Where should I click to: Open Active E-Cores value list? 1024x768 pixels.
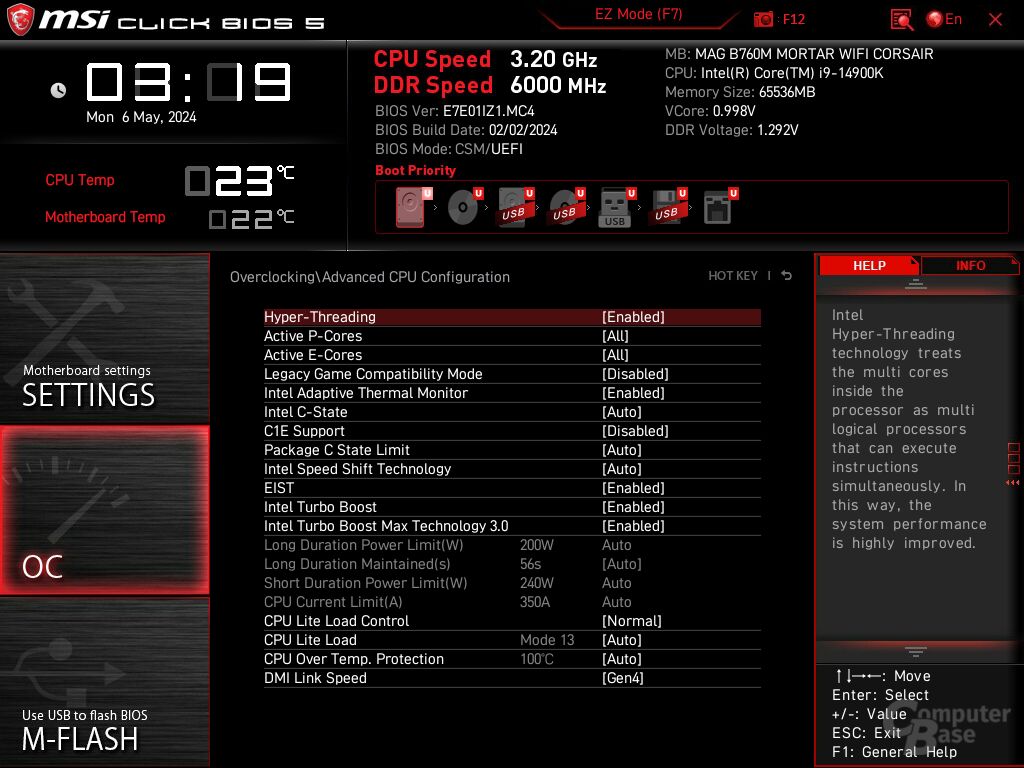click(615, 355)
